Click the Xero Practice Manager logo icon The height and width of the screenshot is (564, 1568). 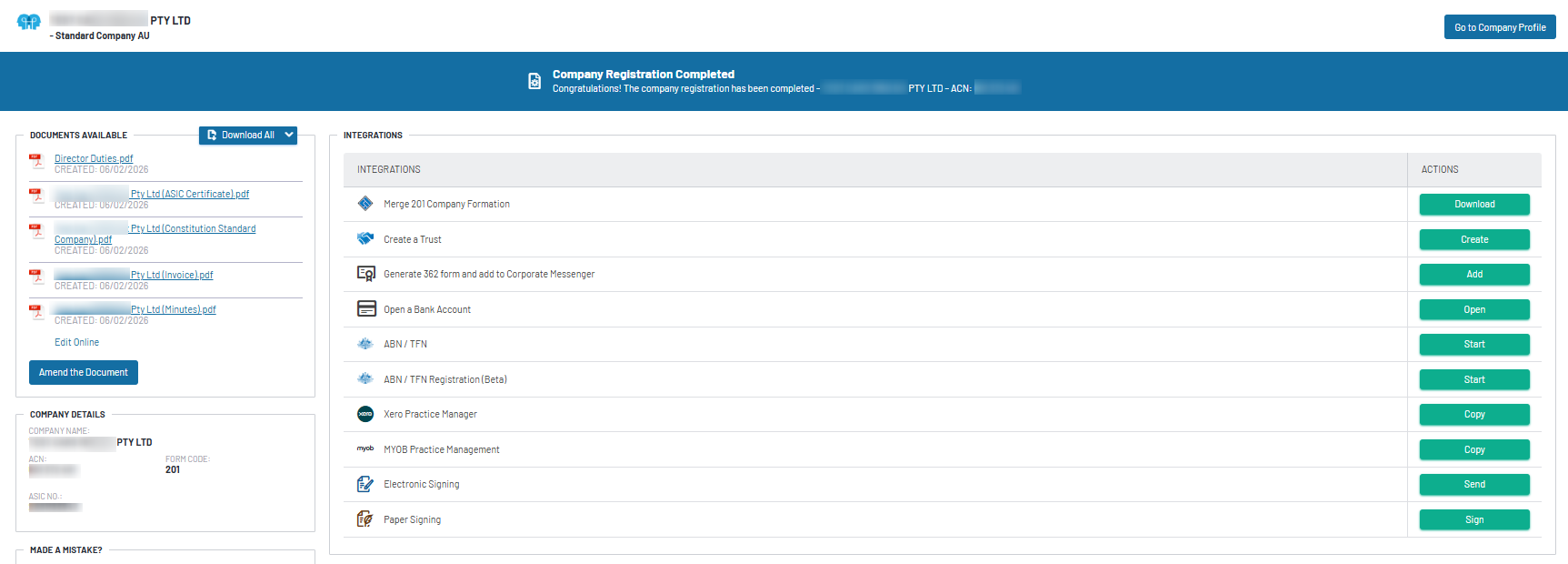365,414
